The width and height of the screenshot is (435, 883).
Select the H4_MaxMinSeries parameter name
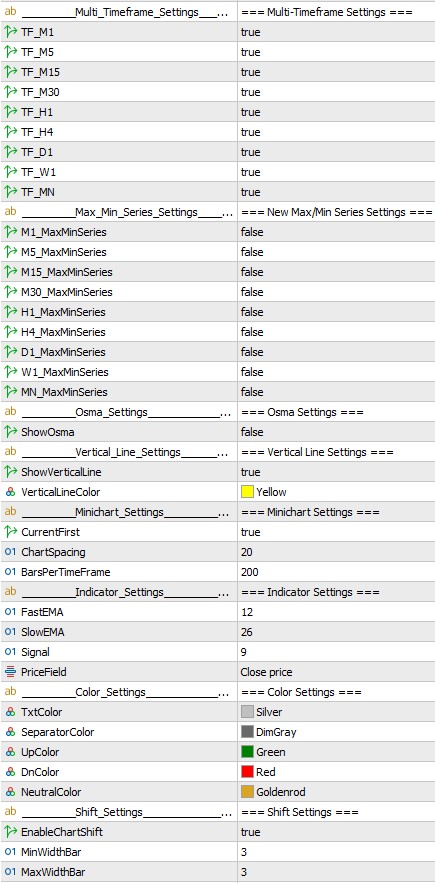[x=63, y=332]
